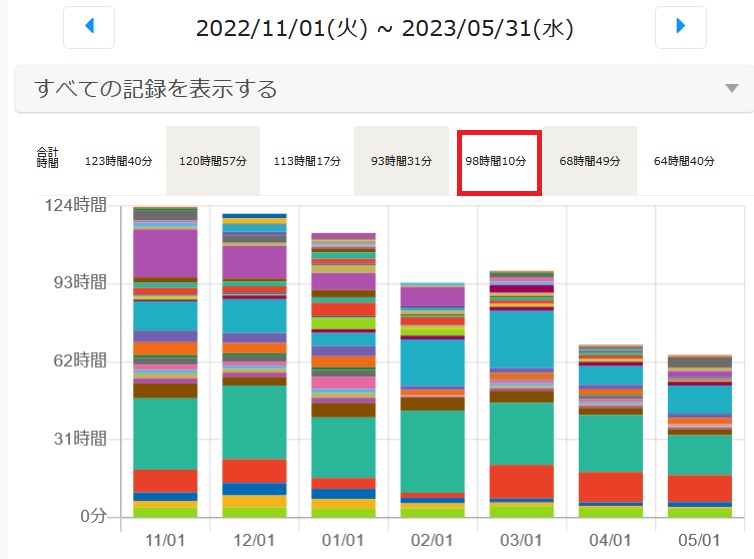Click the 124時間 y-axis label
This screenshot has width=754, height=559.
pos(75,205)
